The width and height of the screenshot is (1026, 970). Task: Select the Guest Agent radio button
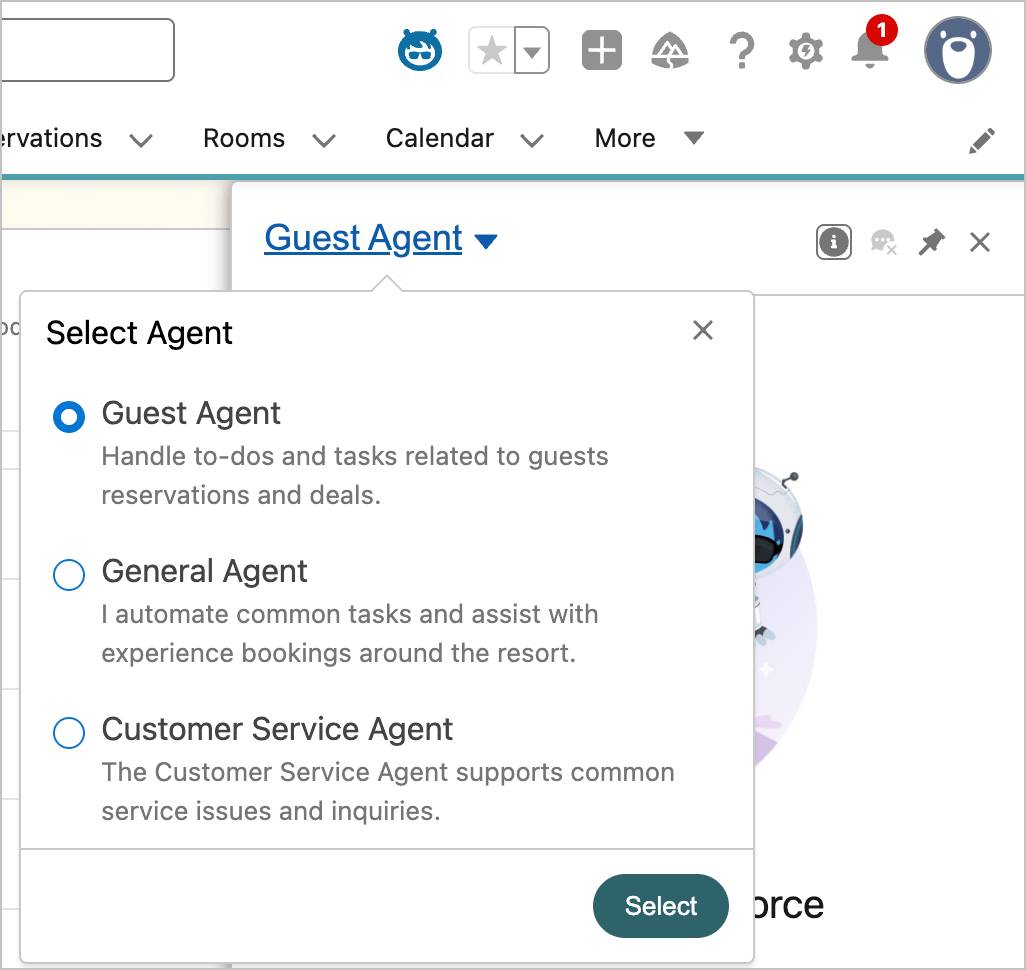[69, 417]
